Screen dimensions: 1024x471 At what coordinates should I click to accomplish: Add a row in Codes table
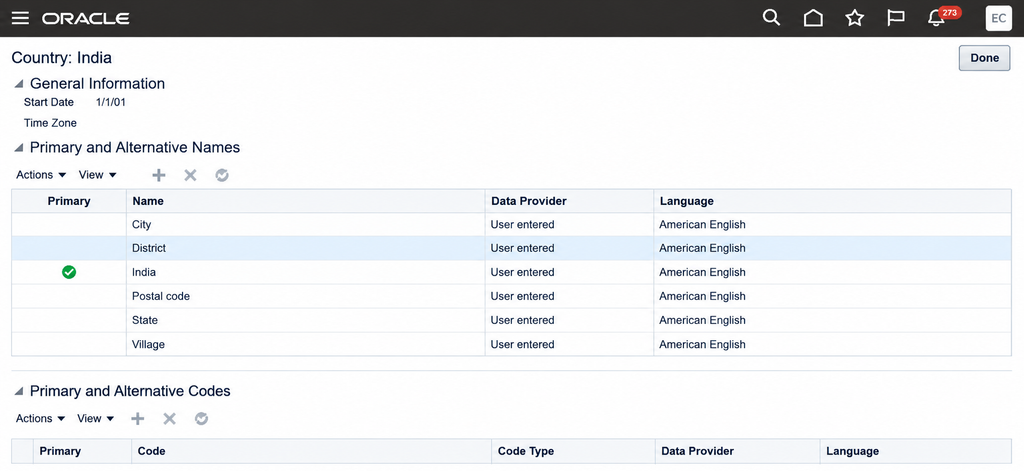(138, 419)
